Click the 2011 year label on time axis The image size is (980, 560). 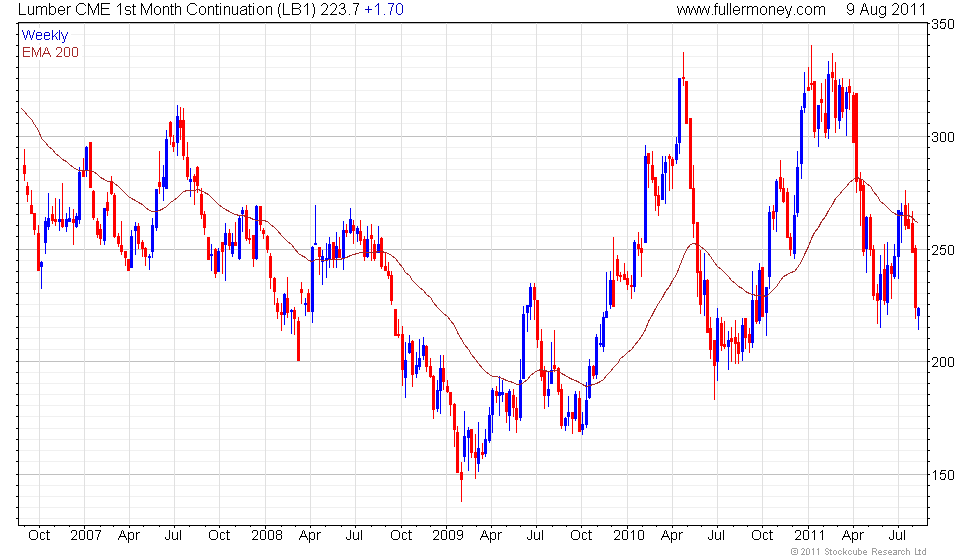click(810, 536)
